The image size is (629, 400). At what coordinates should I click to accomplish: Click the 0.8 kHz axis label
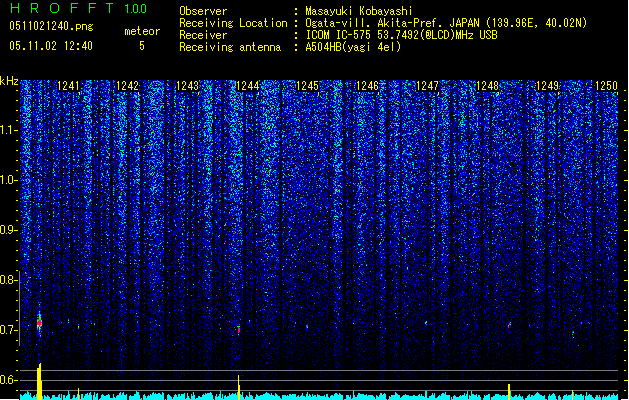pos(8,280)
